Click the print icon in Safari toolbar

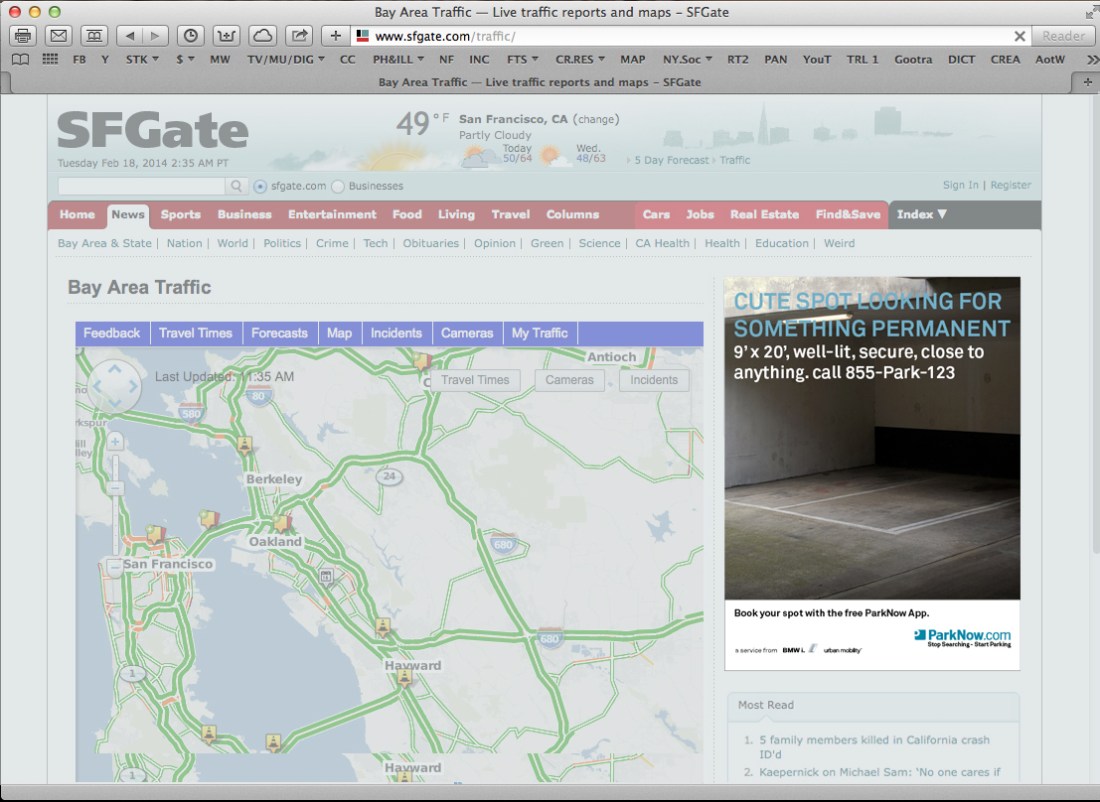click(x=23, y=36)
